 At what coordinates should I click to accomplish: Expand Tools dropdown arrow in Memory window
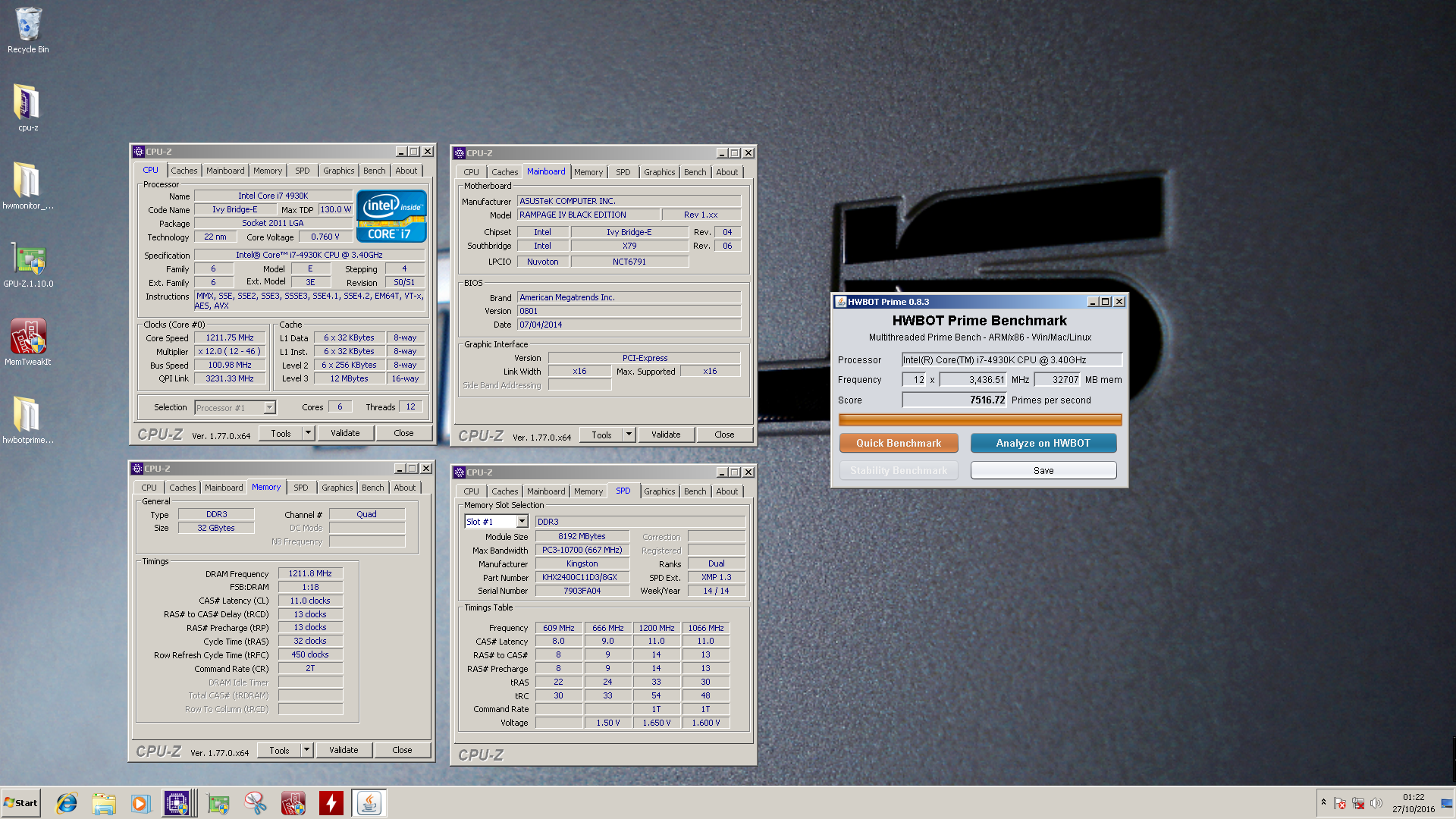[306, 751]
